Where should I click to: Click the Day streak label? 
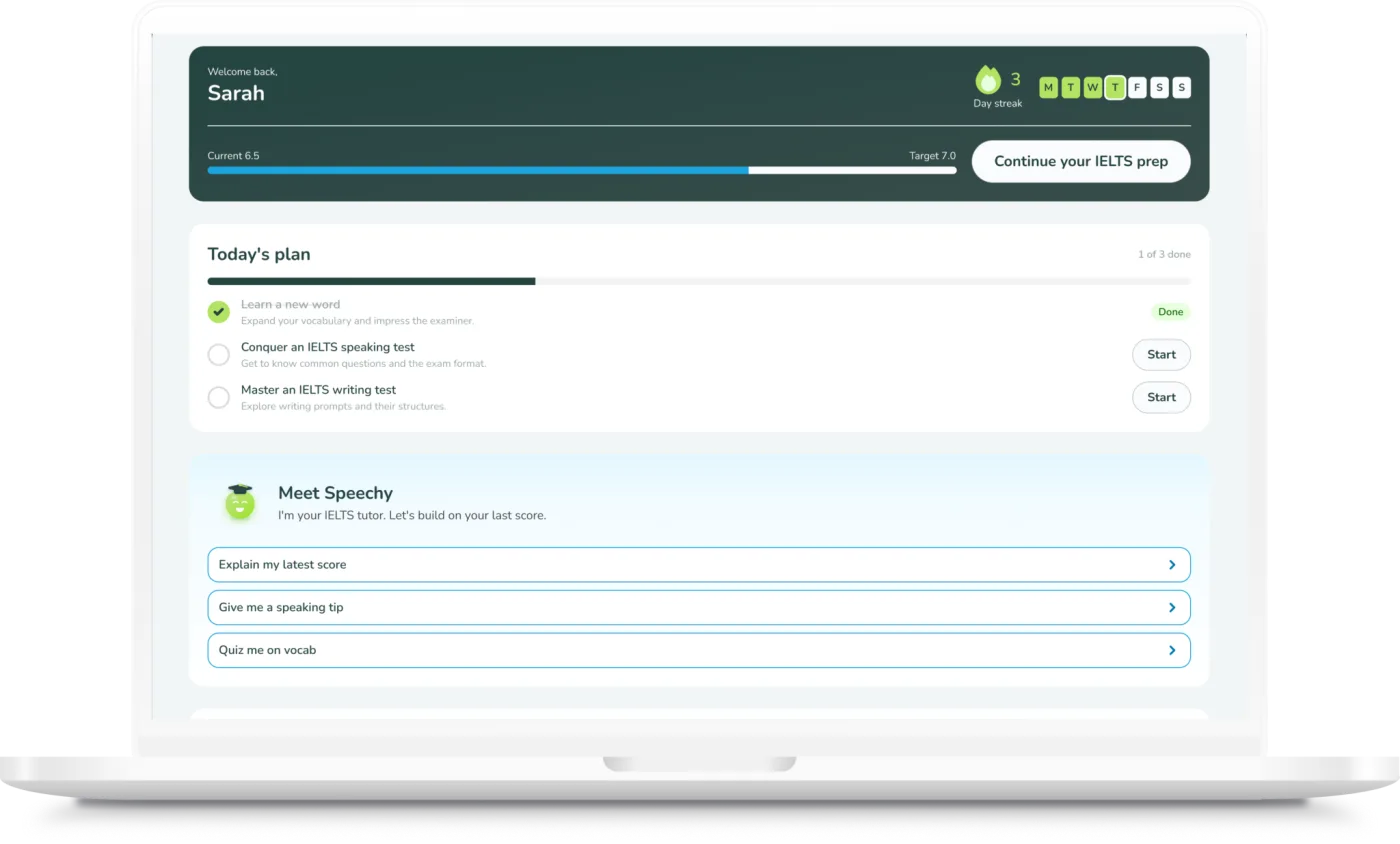coord(998,103)
